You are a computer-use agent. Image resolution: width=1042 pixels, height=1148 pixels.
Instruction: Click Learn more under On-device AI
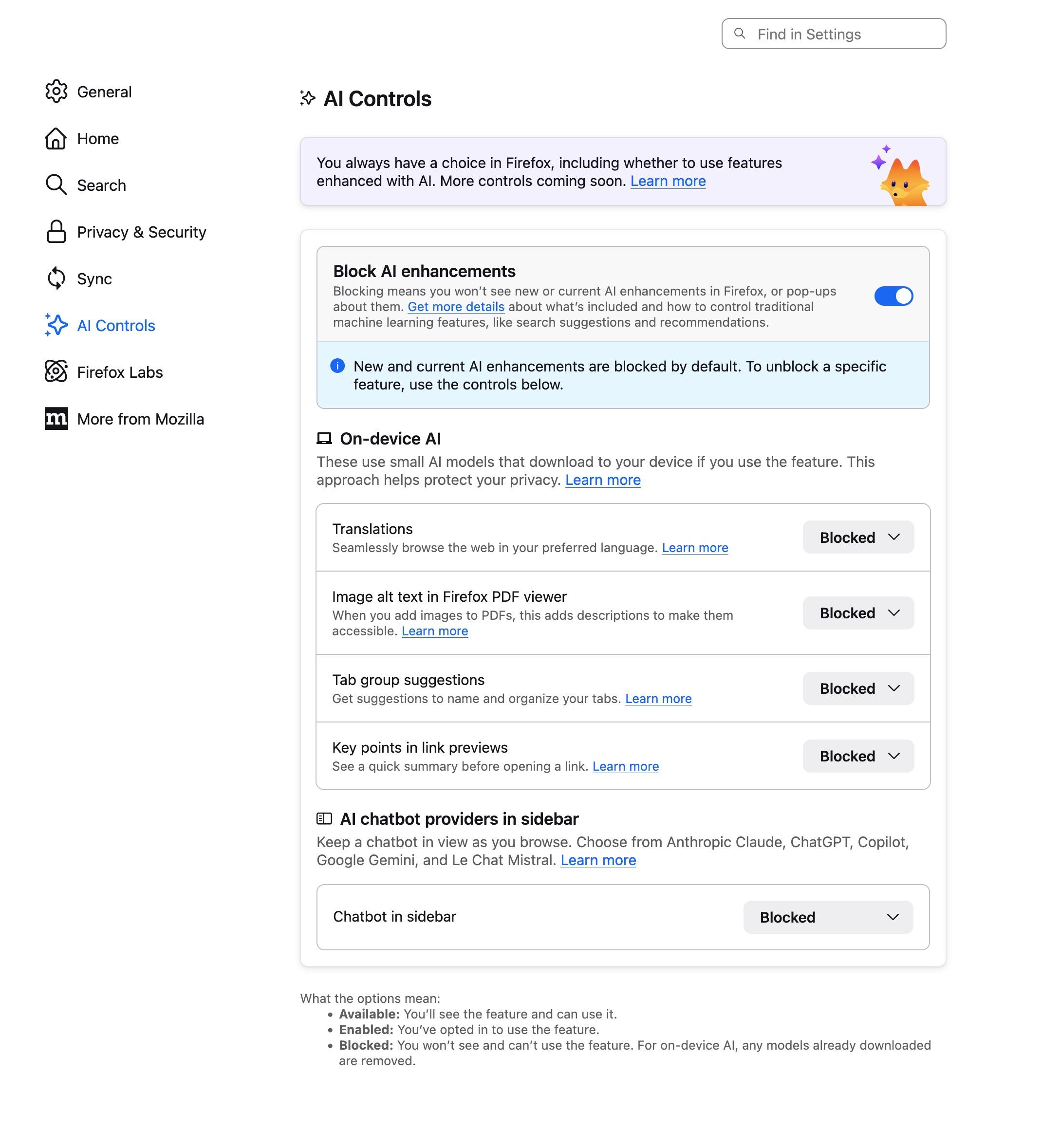coord(602,480)
